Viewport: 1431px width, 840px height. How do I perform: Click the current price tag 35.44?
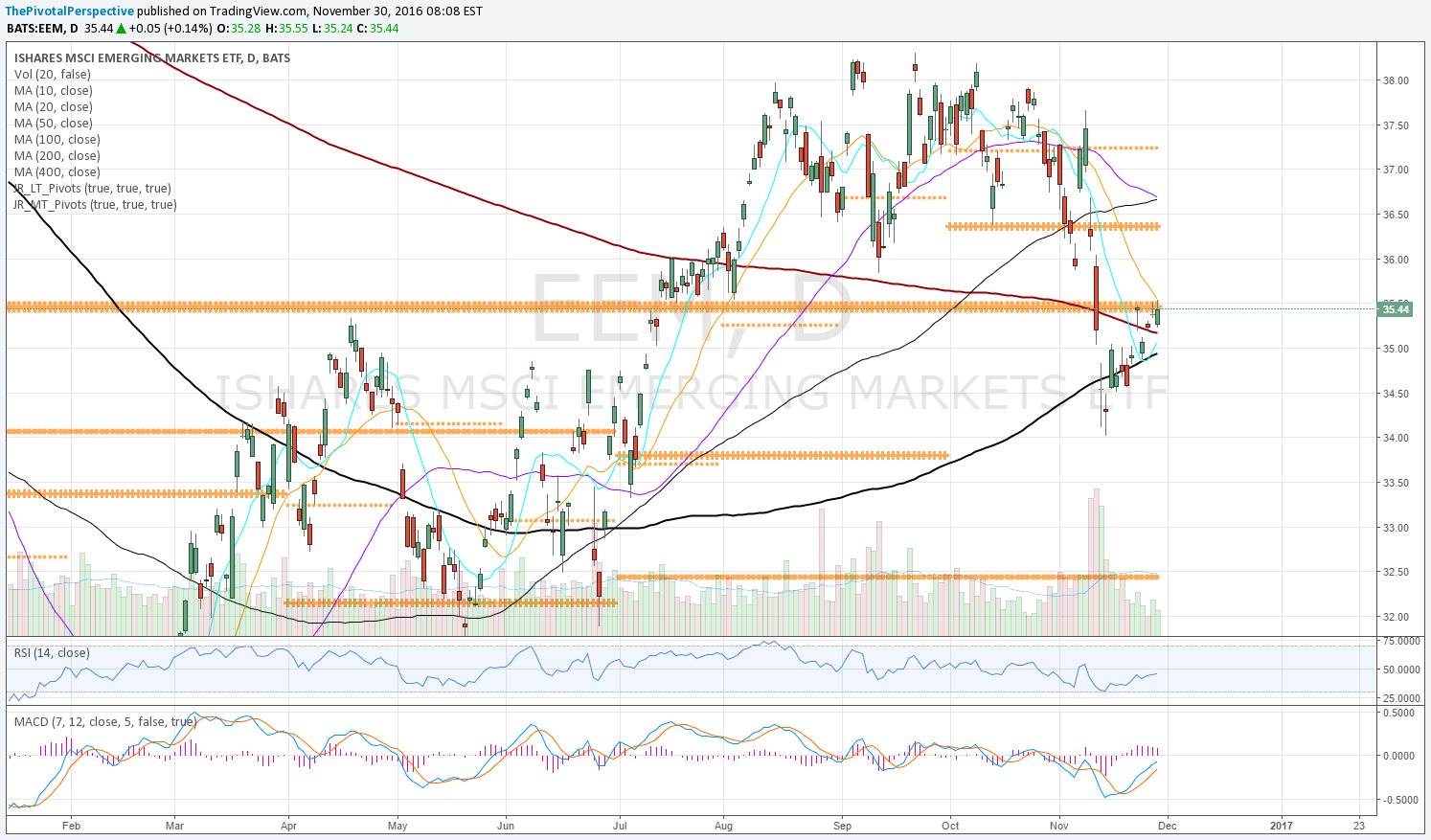pos(1396,308)
